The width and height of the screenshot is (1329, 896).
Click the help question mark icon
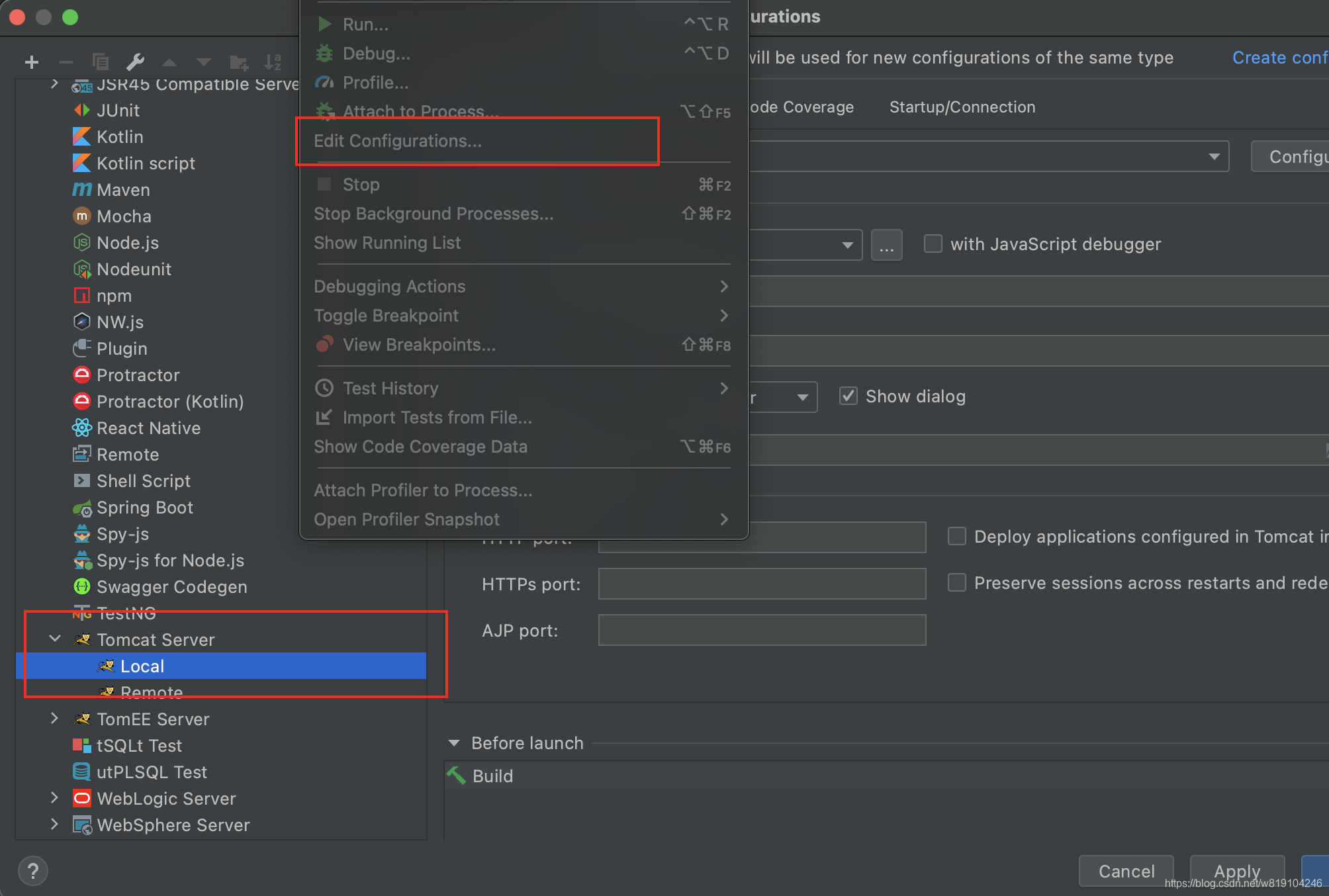click(33, 871)
